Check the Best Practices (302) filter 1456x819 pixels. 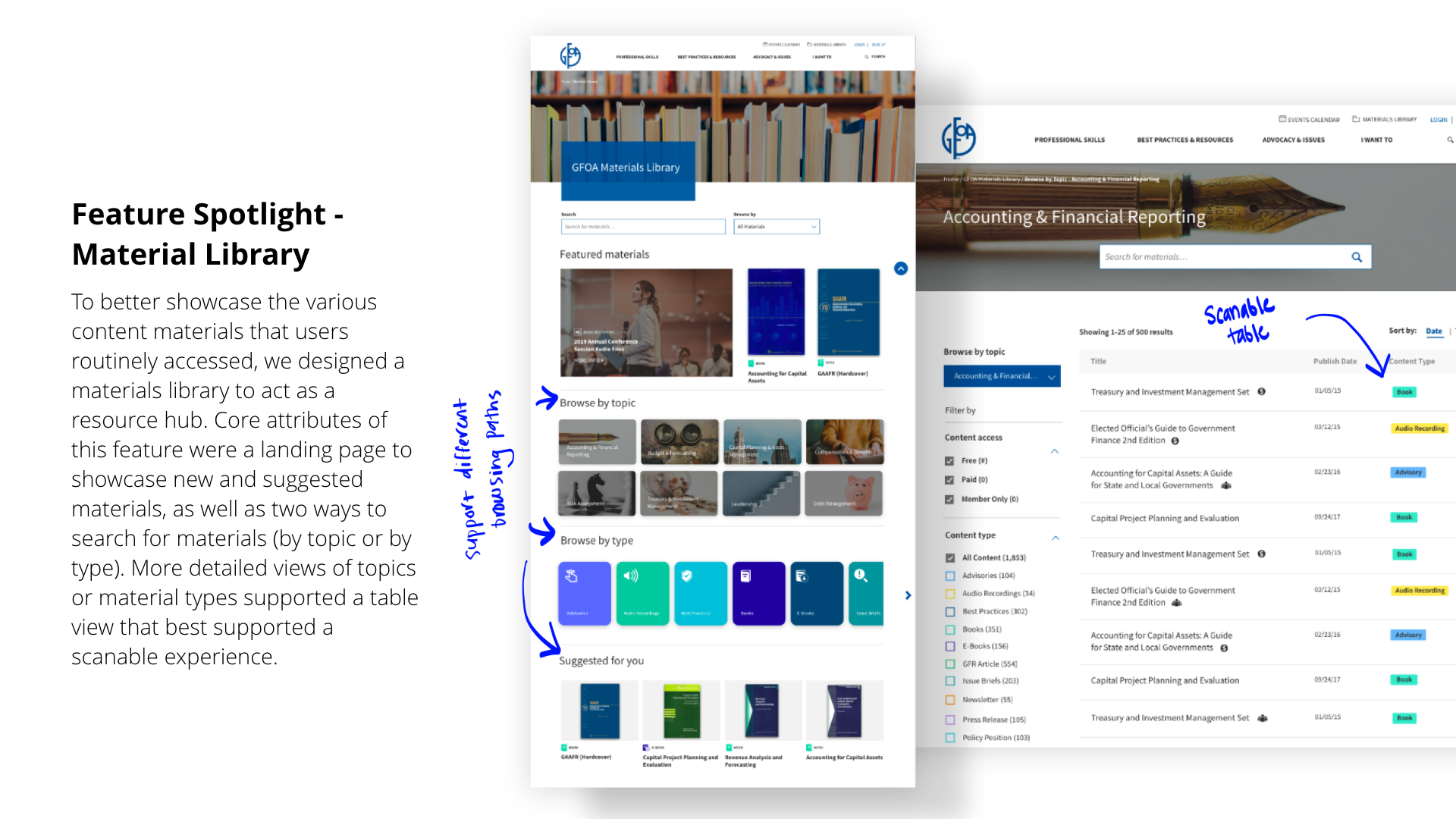click(950, 612)
